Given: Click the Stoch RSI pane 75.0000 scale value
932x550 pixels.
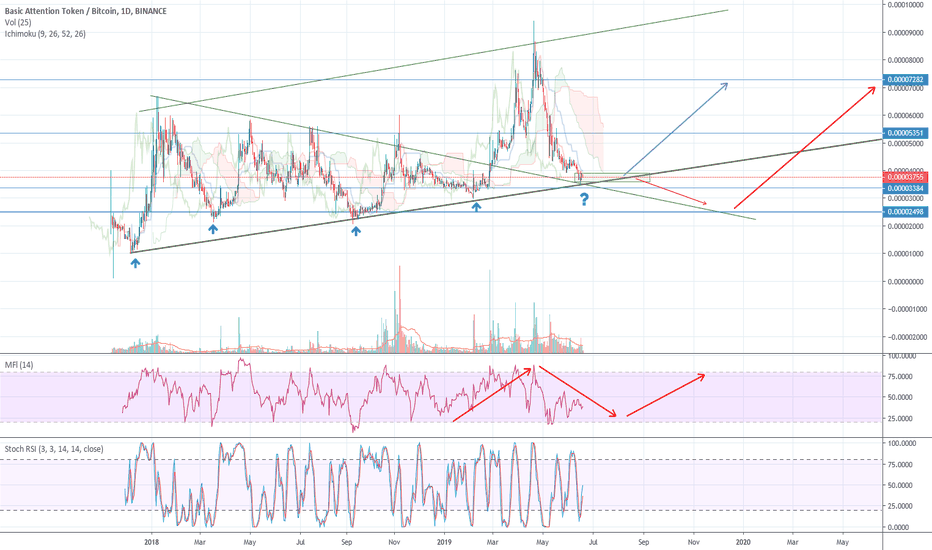Looking at the screenshot, I should (900, 464).
